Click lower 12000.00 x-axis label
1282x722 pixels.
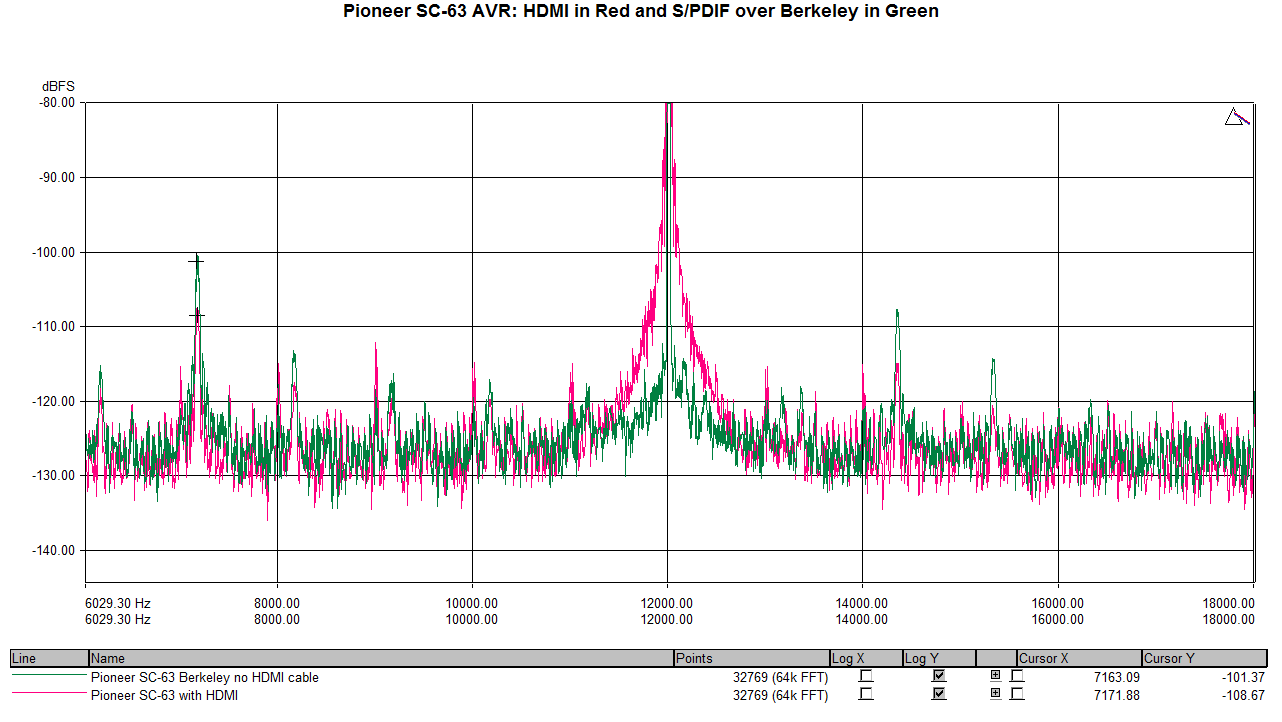pos(667,619)
